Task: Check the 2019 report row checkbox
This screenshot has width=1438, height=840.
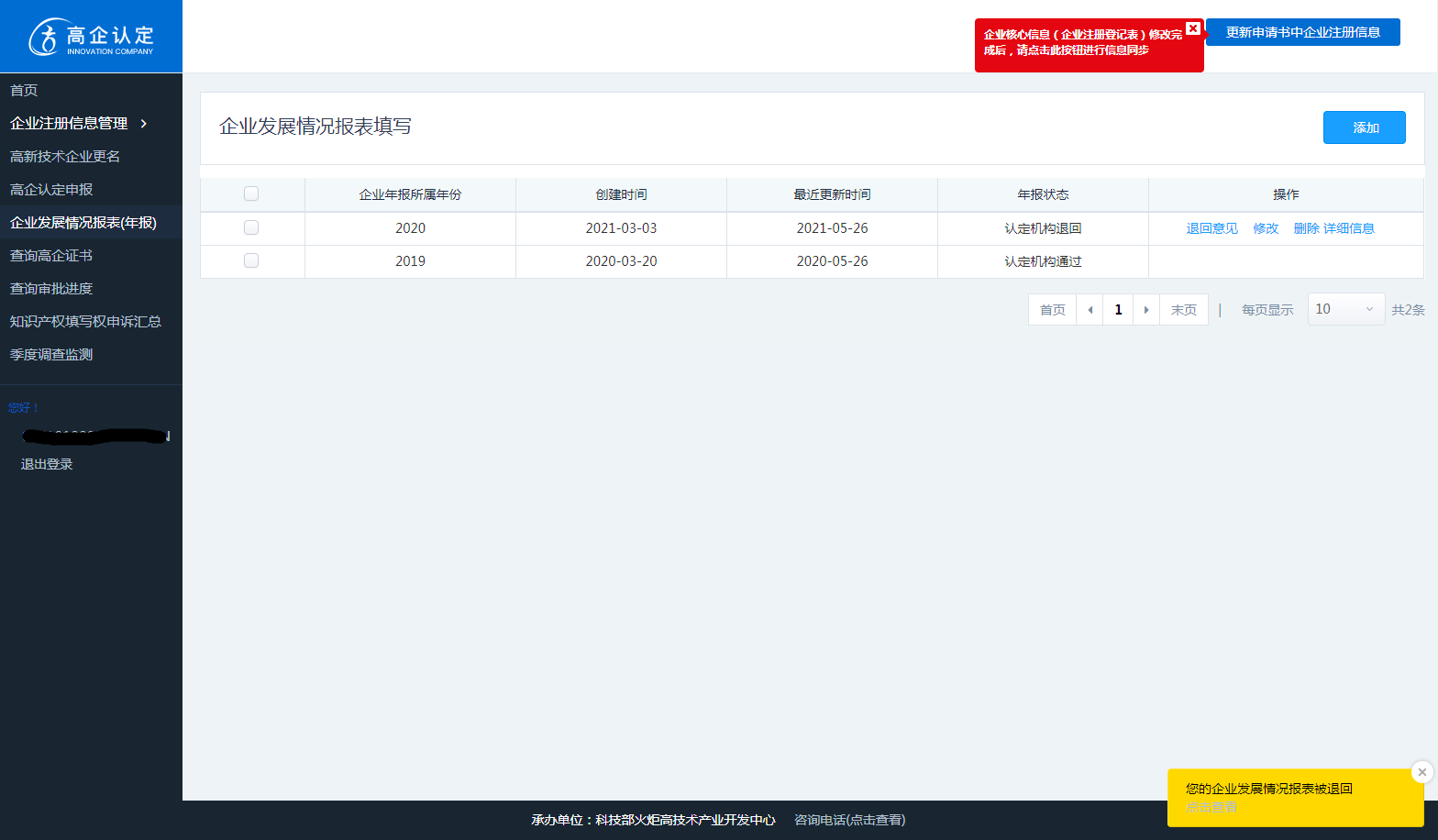Action: (251, 260)
